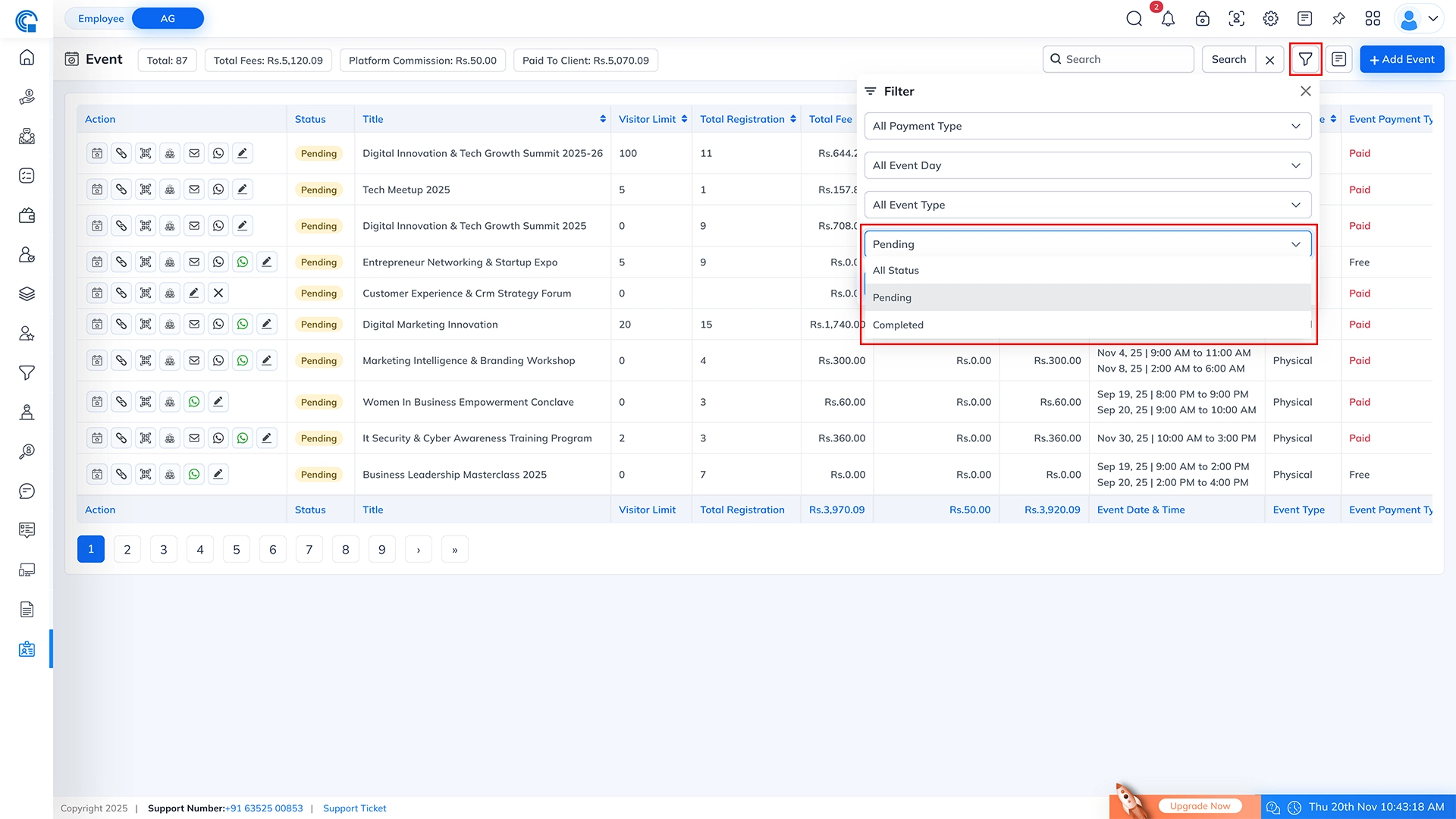
Task: Switch to the Employee toggle option
Action: 100,19
